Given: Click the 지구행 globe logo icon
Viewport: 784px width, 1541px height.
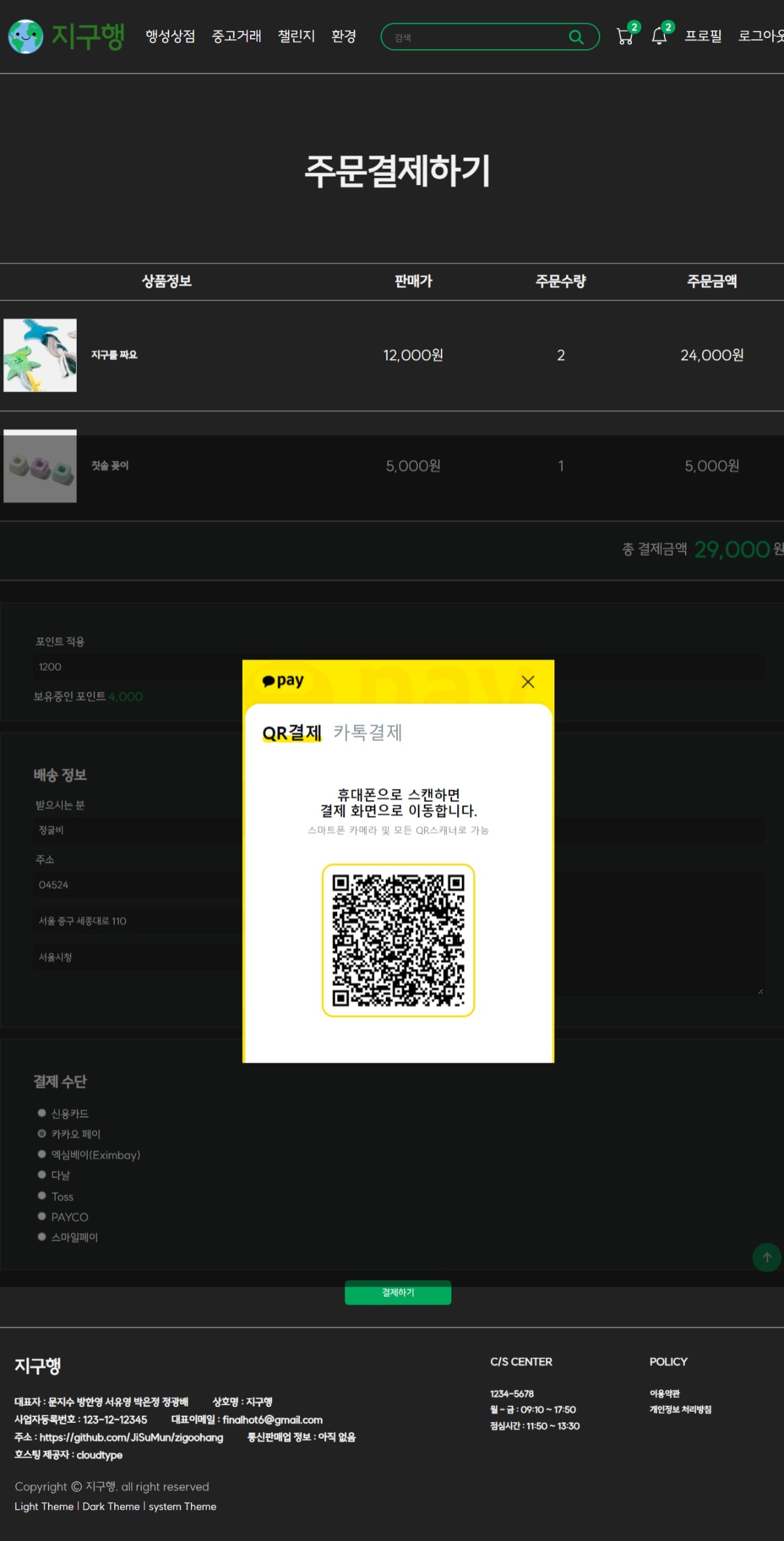Looking at the screenshot, I should 26,37.
